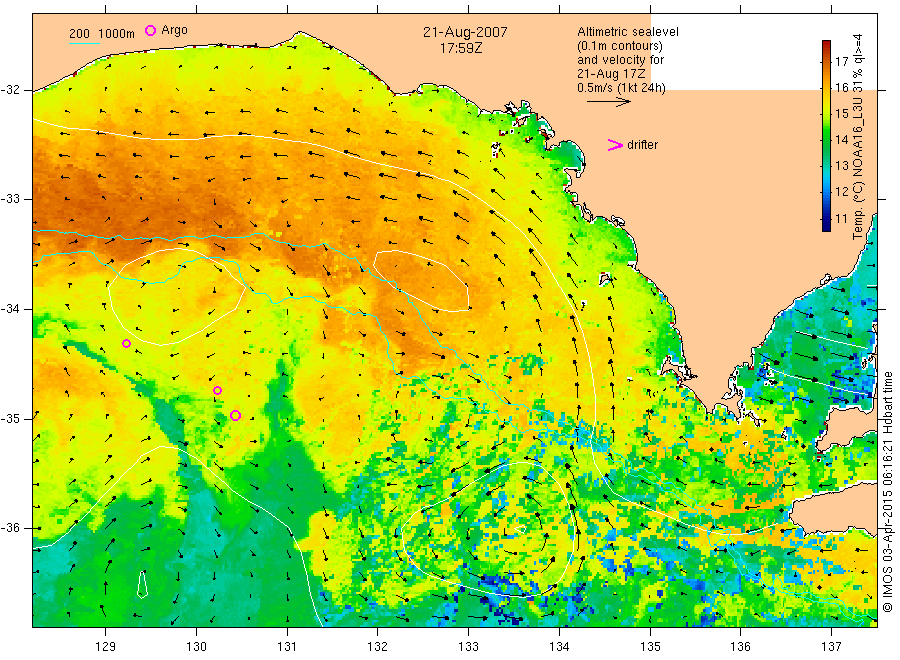Image resolution: width=900 pixels, height=660 pixels.
Task: Click the Temp. NOAA16_L3U vertical label
Action: click(x=858, y=136)
